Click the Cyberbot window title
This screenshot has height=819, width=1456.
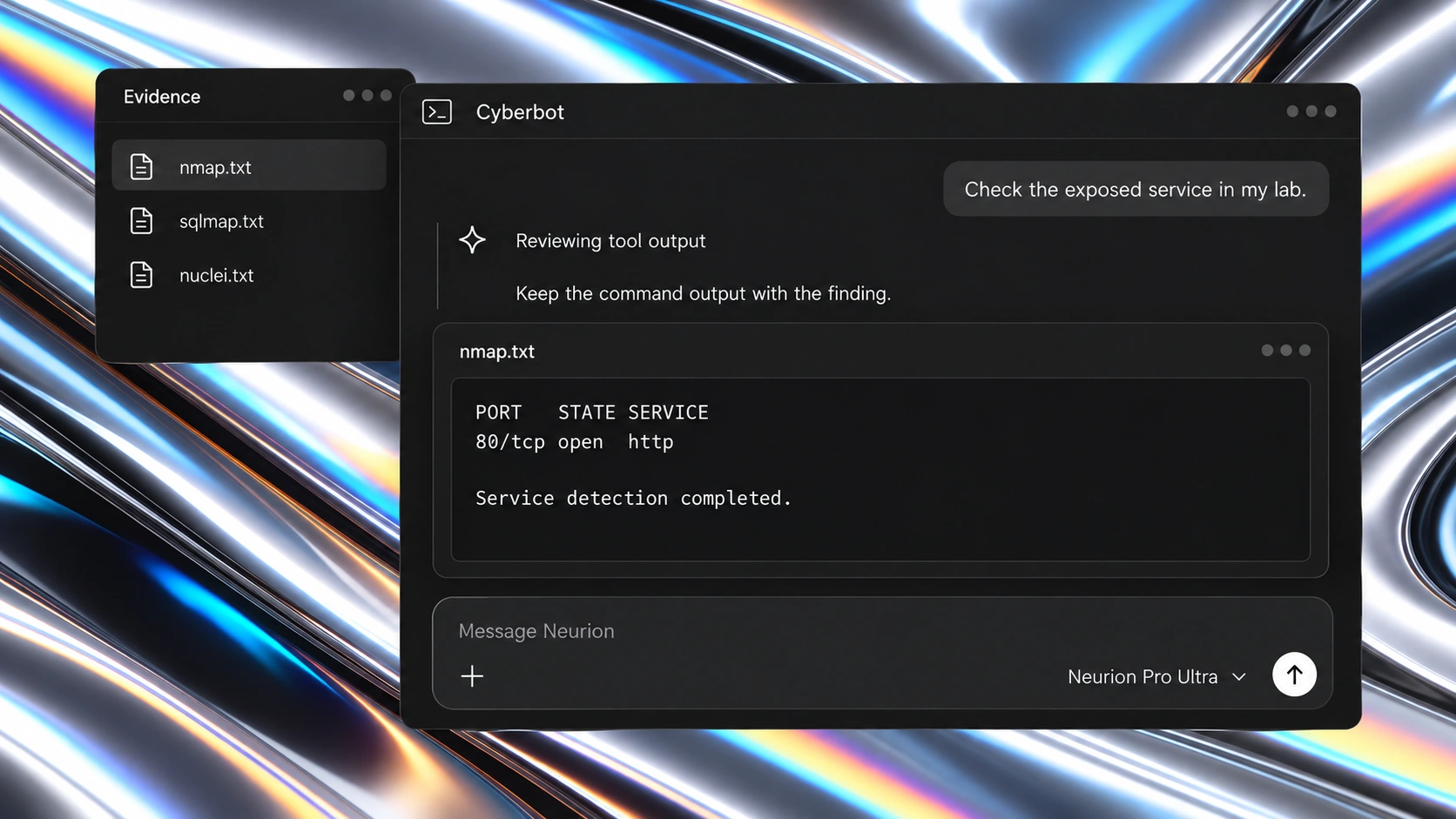[520, 112]
